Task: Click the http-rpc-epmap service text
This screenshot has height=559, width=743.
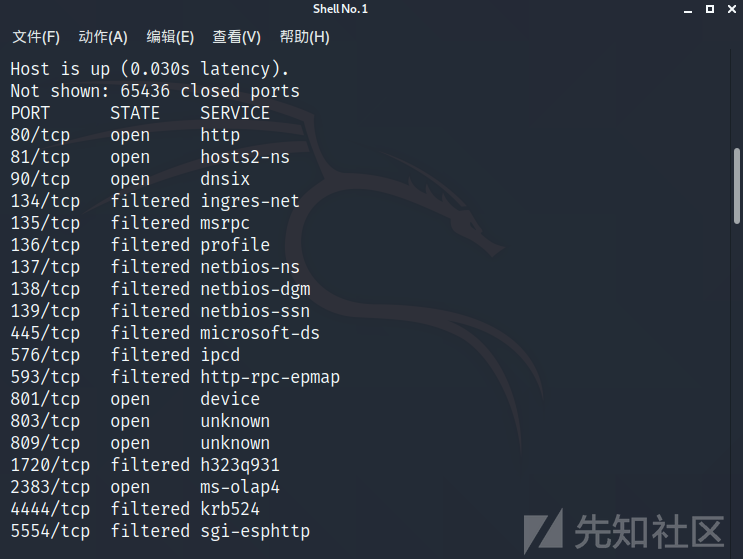Action: (x=270, y=378)
